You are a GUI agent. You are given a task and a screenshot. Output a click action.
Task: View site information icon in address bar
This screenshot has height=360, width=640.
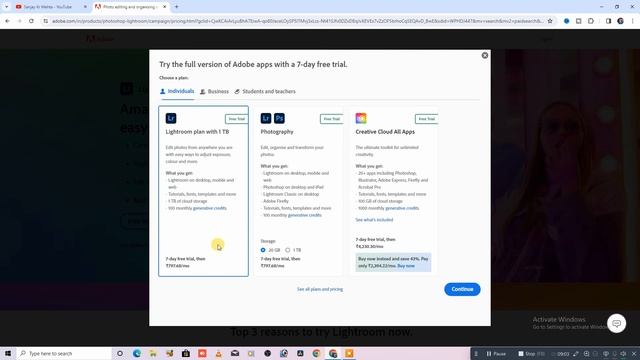(x=45, y=21)
